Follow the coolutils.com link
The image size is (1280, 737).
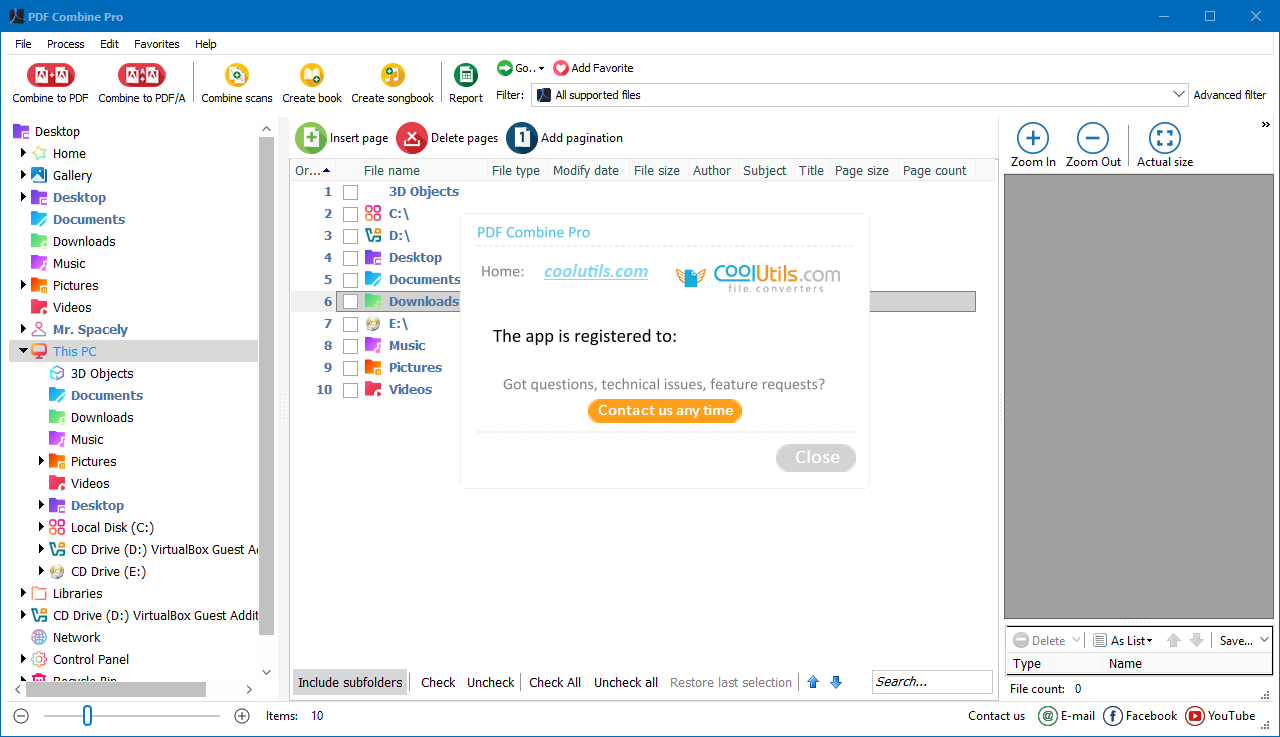596,271
